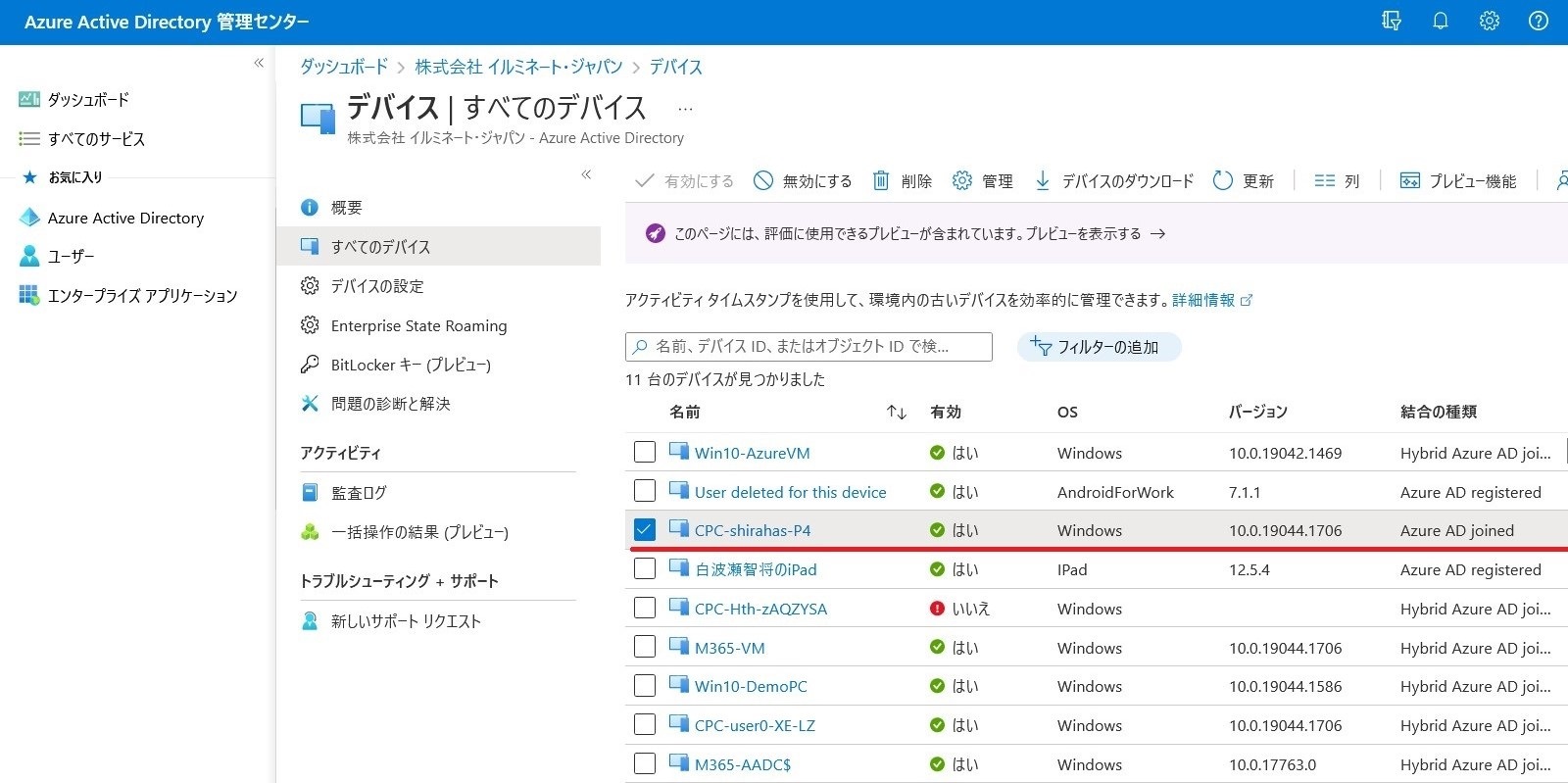Open the help question mark icon
This screenshot has width=1568, height=783.
coord(1539,21)
